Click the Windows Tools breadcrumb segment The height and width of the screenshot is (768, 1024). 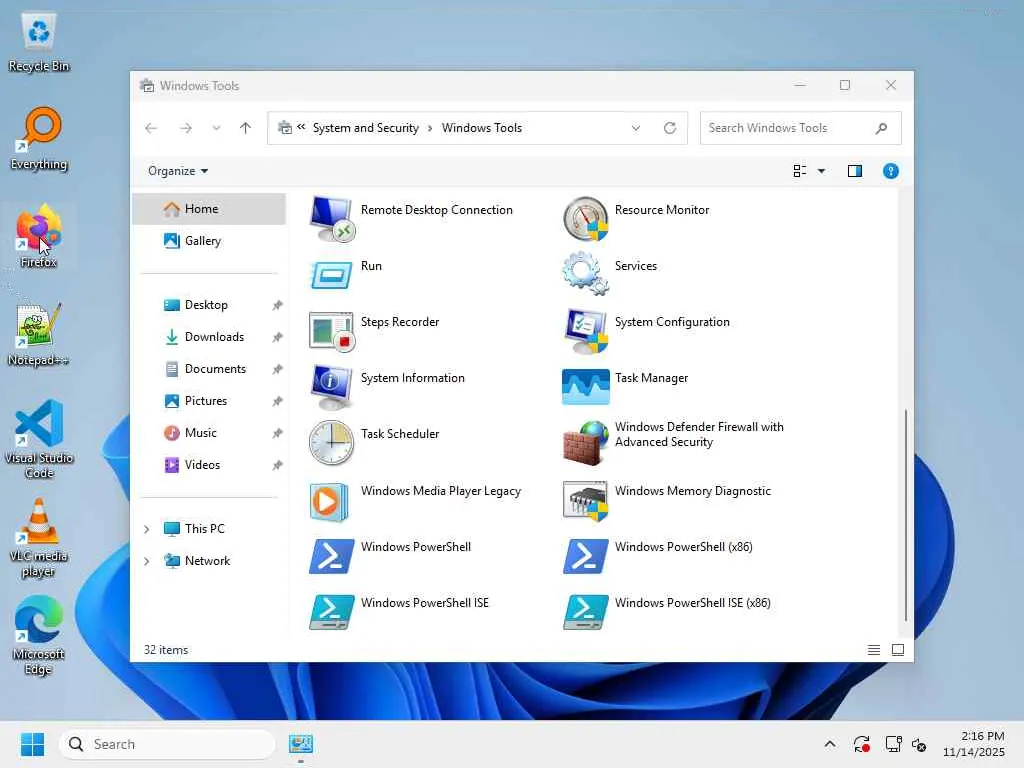(x=481, y=128)
